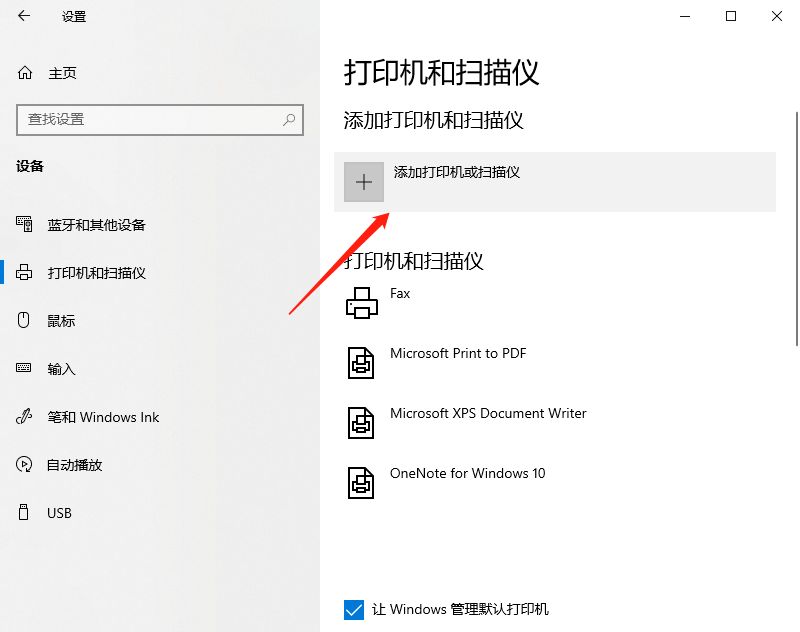Uncheck 让 Windows 管理默认打印机 checkbox
Image resolution: width=800 pixels, height=632 pixels.
coord(354,610)
